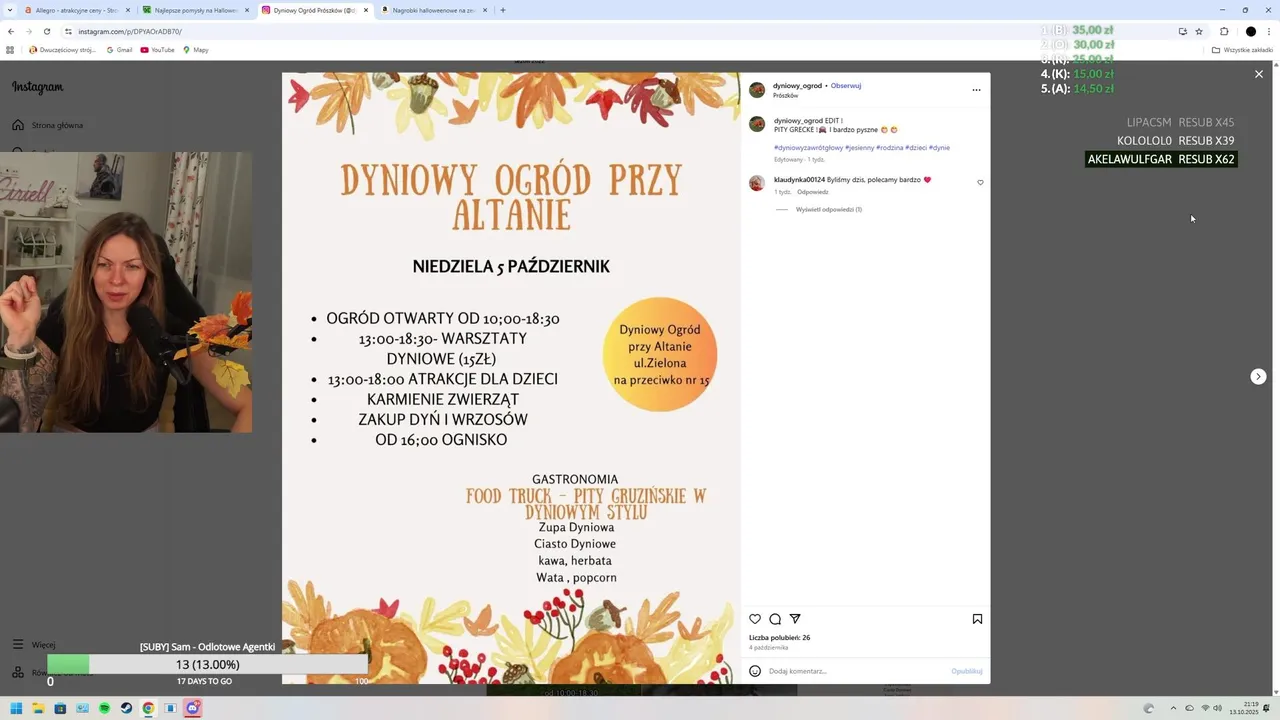Open the Microsoft Store taskbar icon
Viewport: 1280px width, 720px height.
click(60, 708)
